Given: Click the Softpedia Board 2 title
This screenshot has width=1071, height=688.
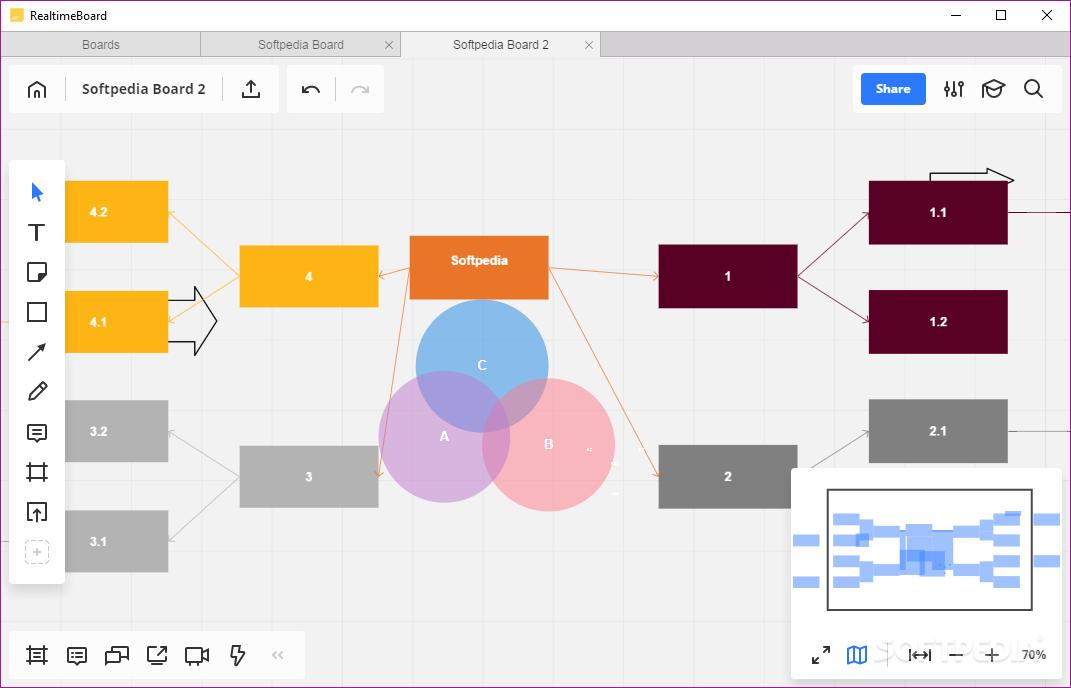Looking at the screenshot, I should tap(143, 89).
